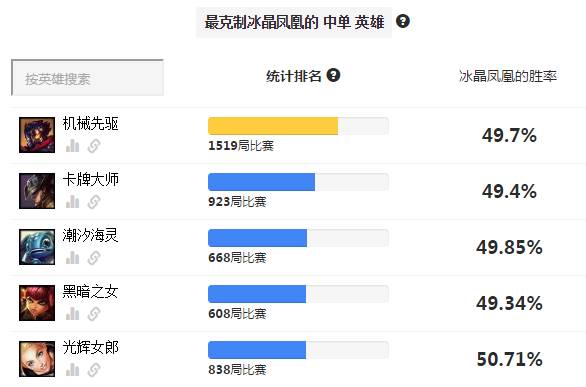The height and width of the screenshot is (387, 586).
Task: Click the 卡牌大师 champion name
Action: [x=90, y=180]
